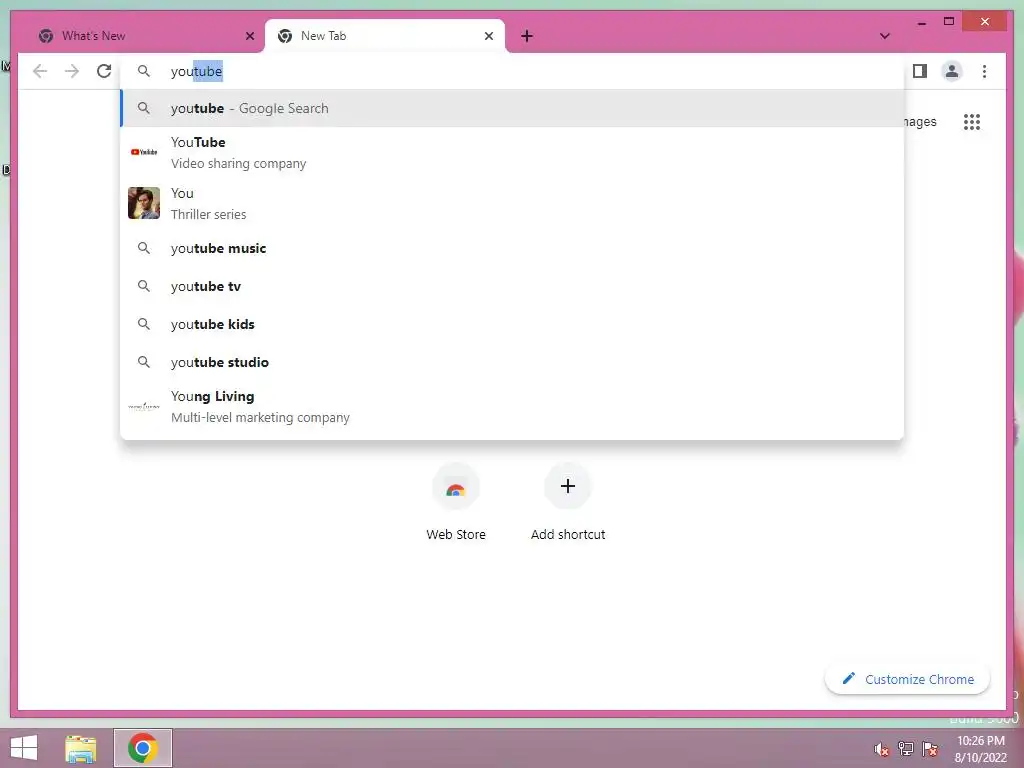Screen dimensions: 1024x768
Task: Select the New Tab tab
Action: point(385,36)
